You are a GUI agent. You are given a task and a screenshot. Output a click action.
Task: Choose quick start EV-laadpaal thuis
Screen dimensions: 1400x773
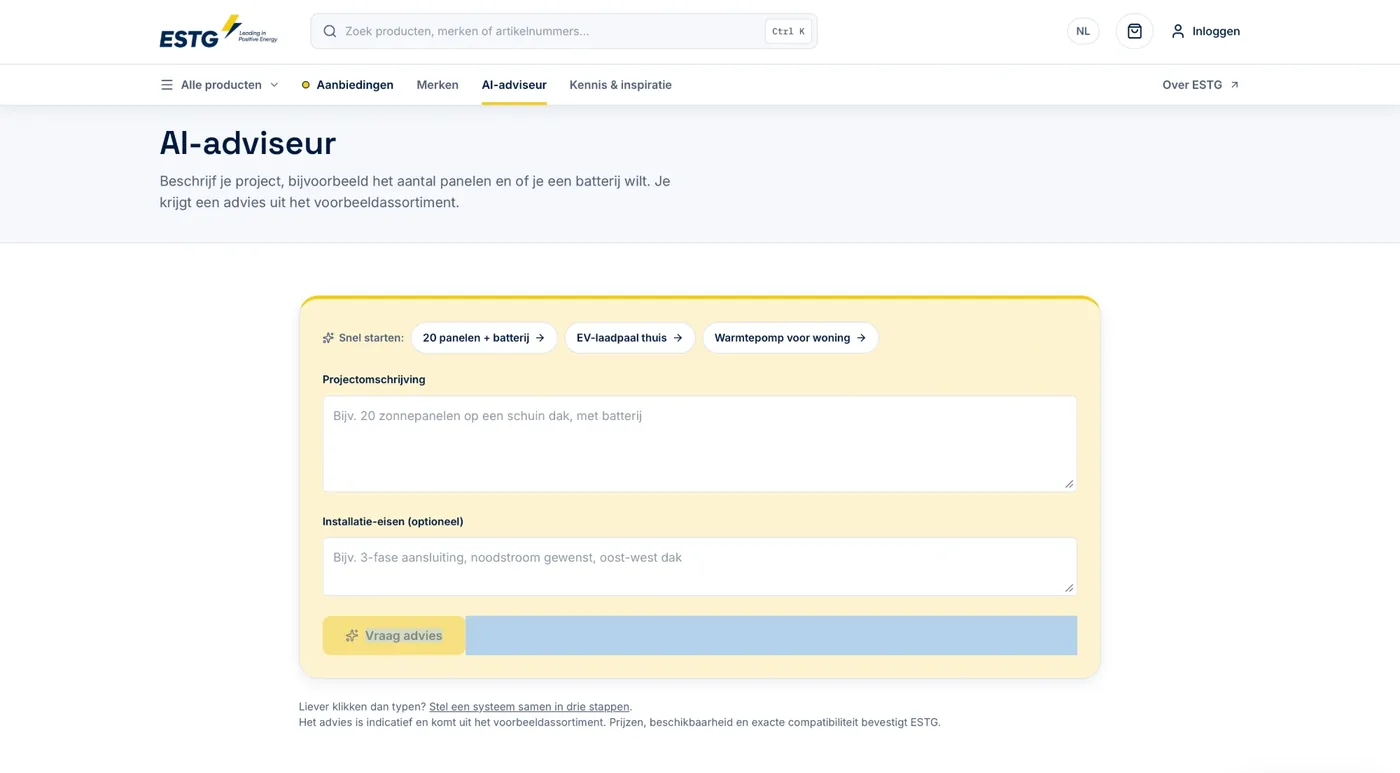click(629, 338)
